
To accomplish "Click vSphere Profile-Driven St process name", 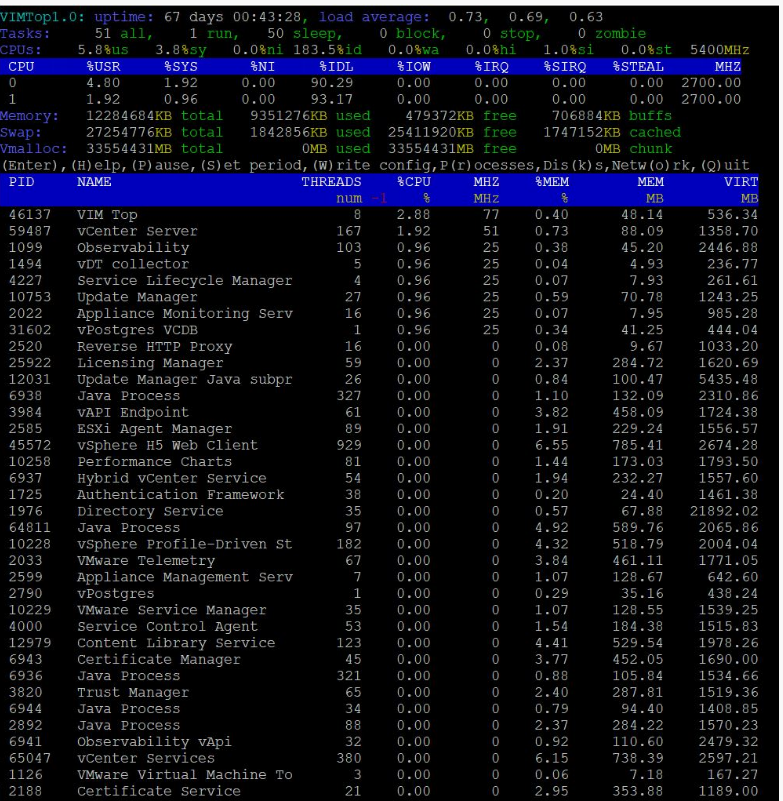I will pos(184,544).
